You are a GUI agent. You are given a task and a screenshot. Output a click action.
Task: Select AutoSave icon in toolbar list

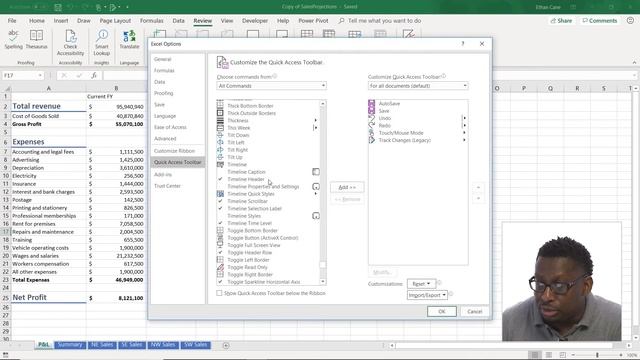[x=371, y=104]
